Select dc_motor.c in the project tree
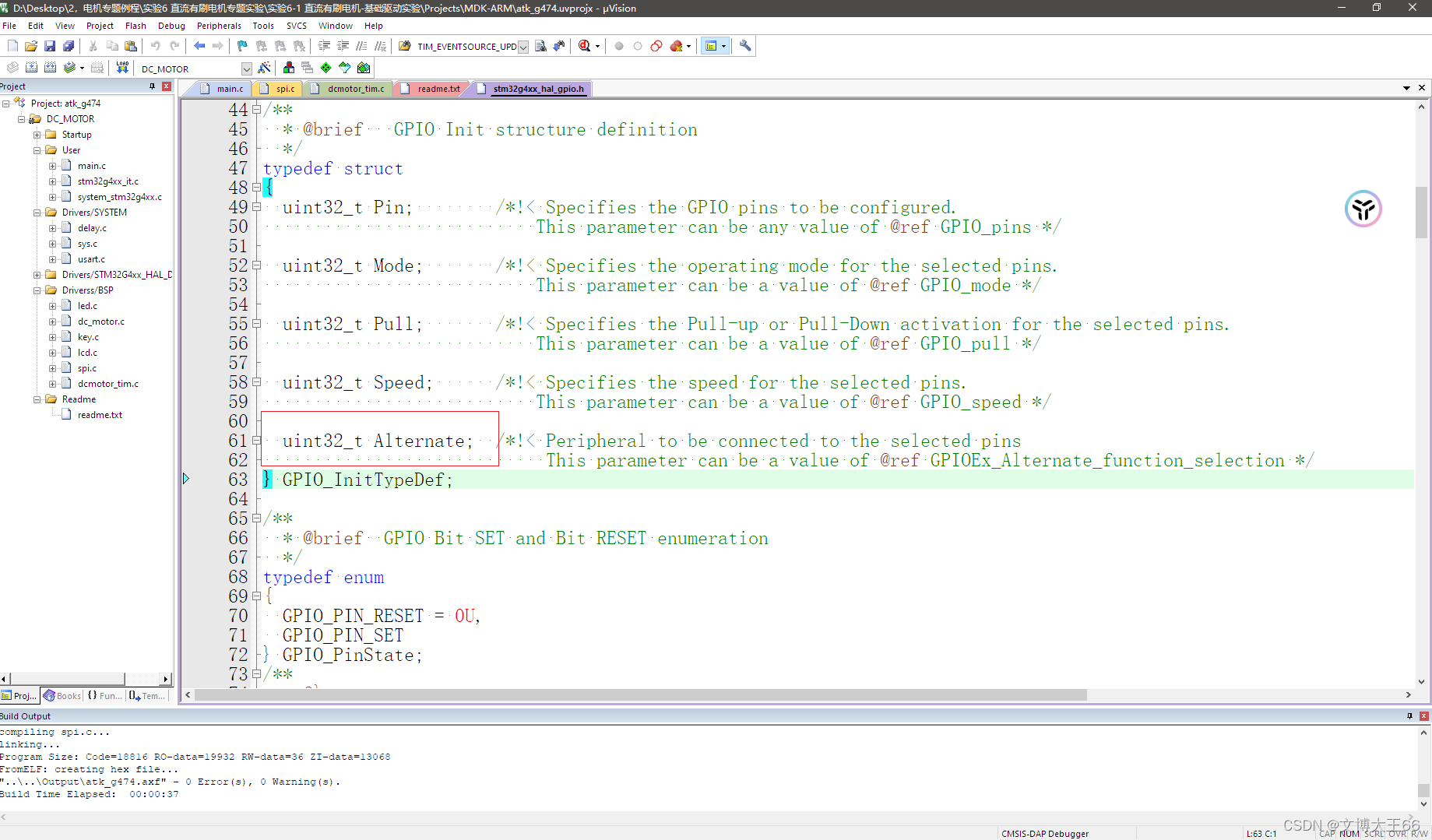The width and height of the screenshot is (1432, 840). tap(100, 322)
